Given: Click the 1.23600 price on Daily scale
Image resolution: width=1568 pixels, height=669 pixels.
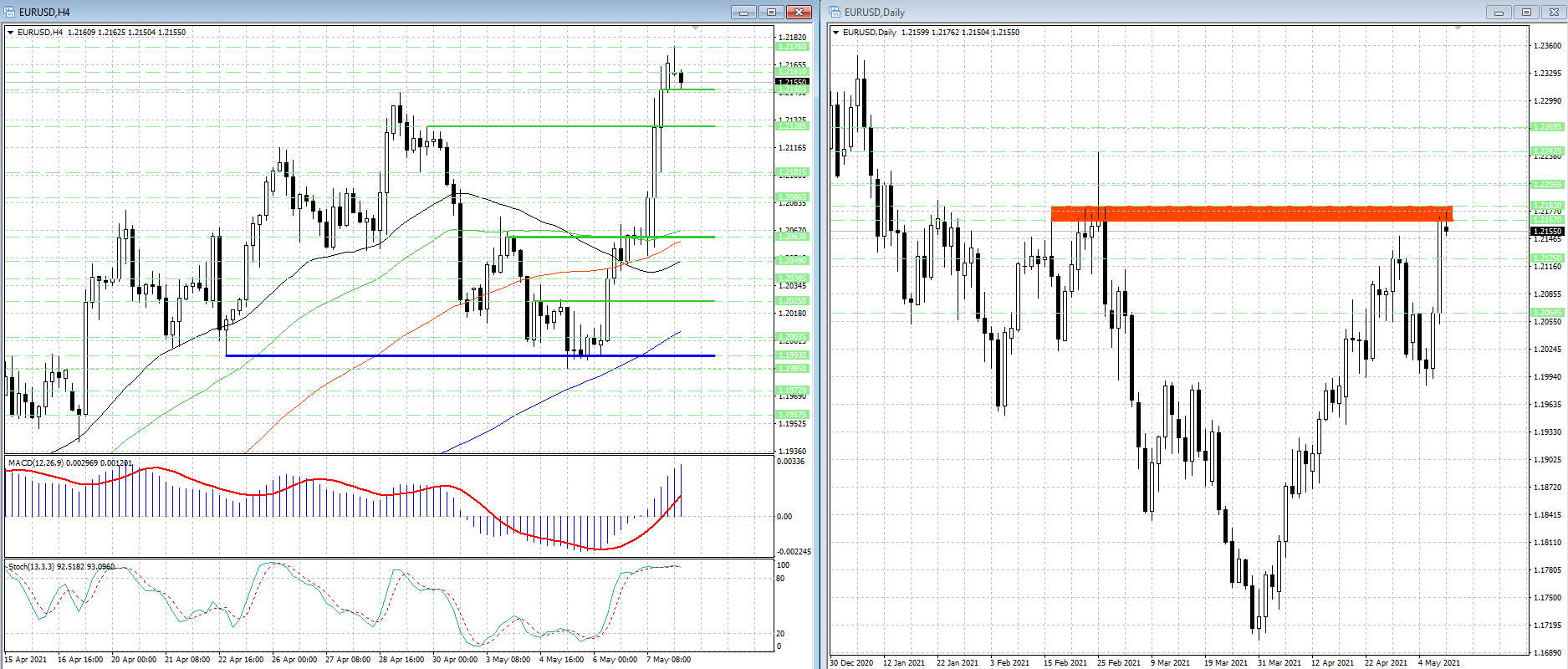Looking at the screenshot, I should point(1548,46).
